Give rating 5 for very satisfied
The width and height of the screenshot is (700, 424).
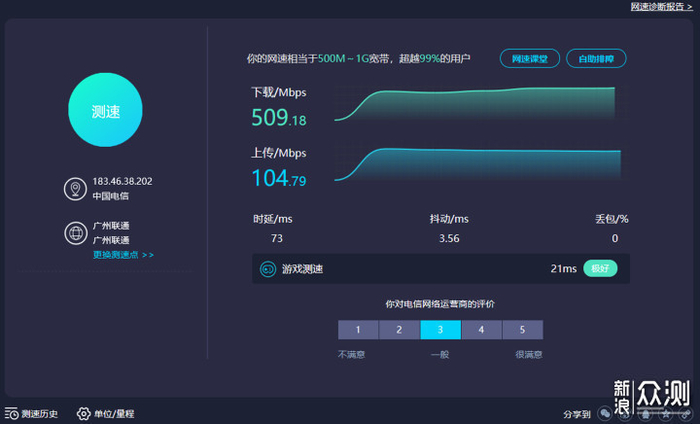coord(522,330)
